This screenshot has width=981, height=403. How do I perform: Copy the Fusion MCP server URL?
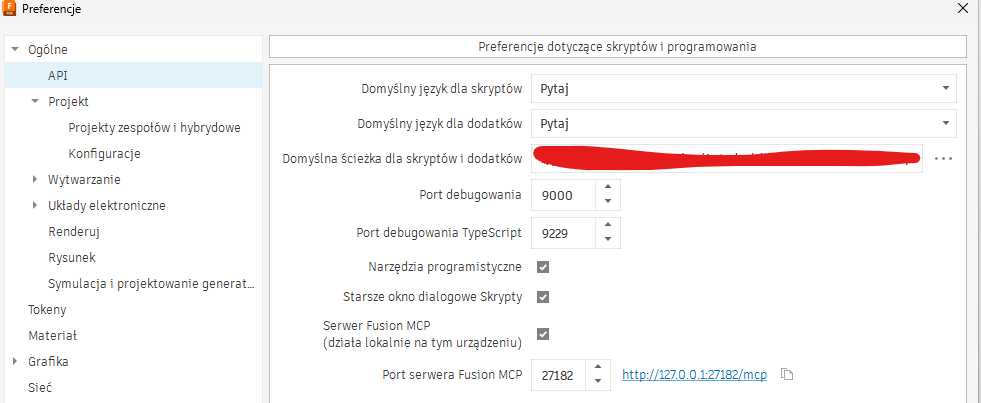coord(787,375)
